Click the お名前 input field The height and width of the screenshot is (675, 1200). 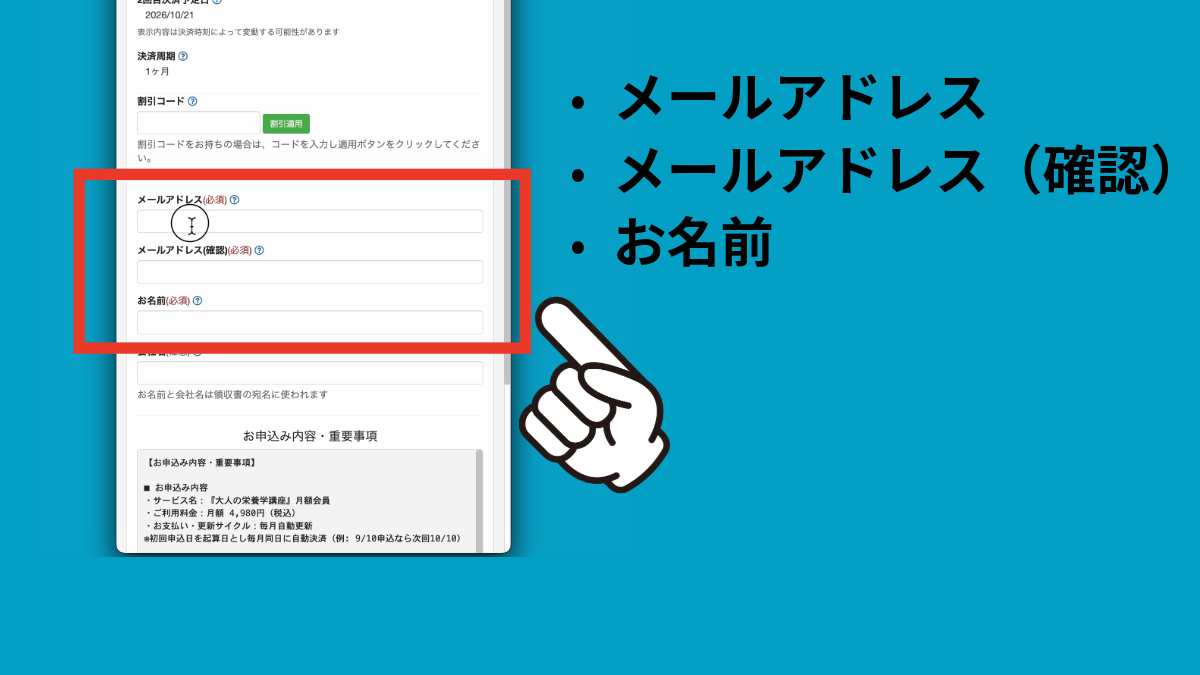310,322
